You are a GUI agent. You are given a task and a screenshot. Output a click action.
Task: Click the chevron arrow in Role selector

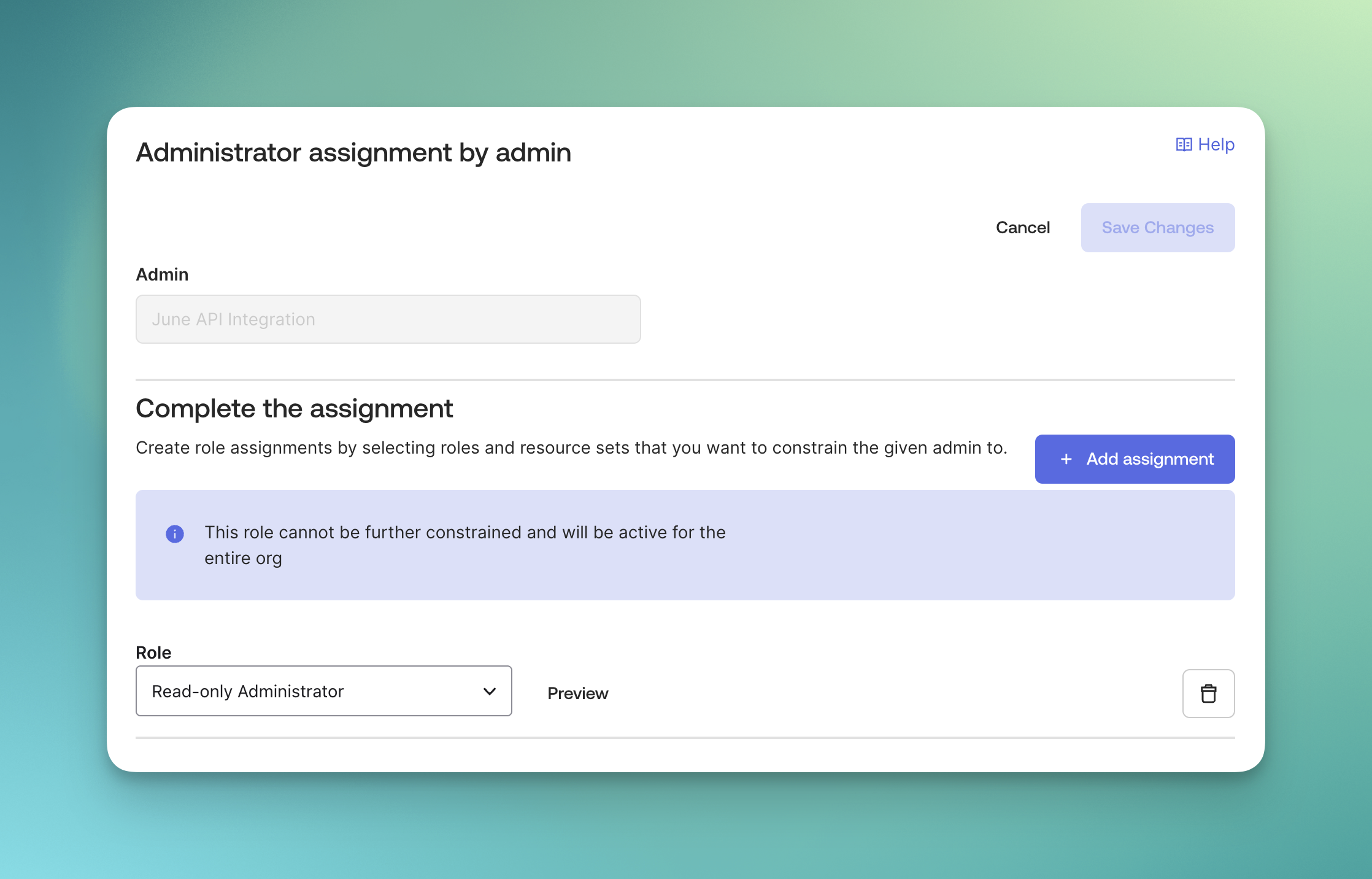pyautogui.click(x=490, y=691)
